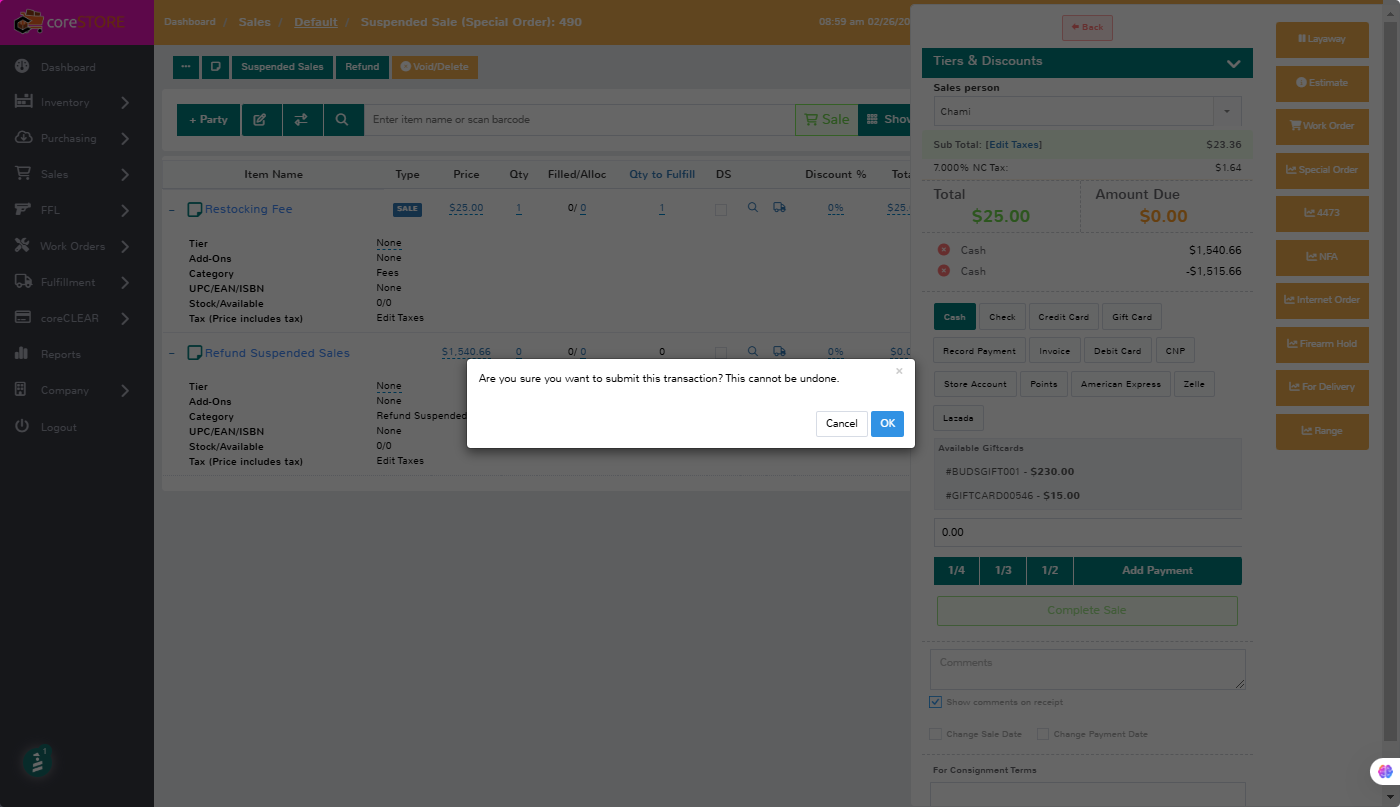Open Fulfillment in the sidebar
The image size is (1400, 807).
point(68,282)
